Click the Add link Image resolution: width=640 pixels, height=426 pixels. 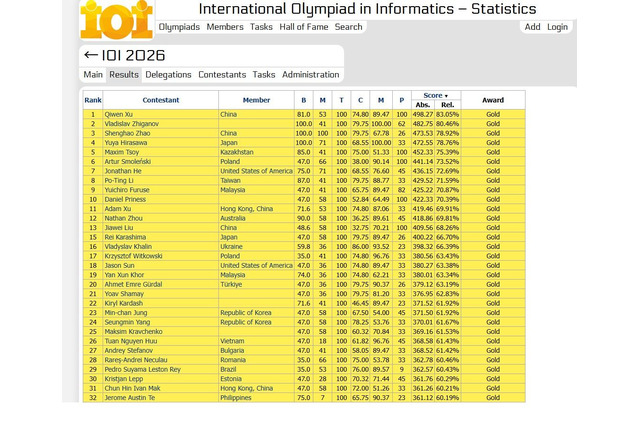tap(532, 27)
